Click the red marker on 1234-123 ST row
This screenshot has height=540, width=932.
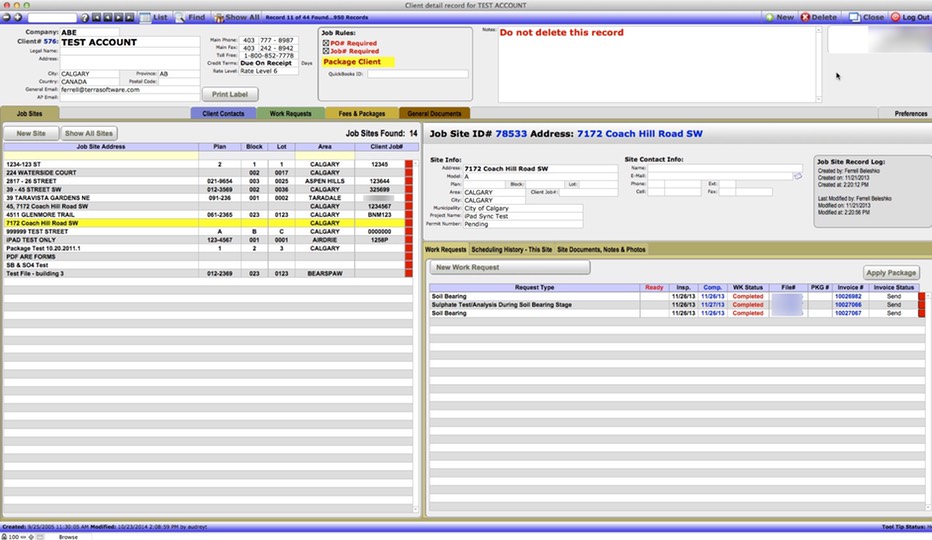tap(408, 164)
